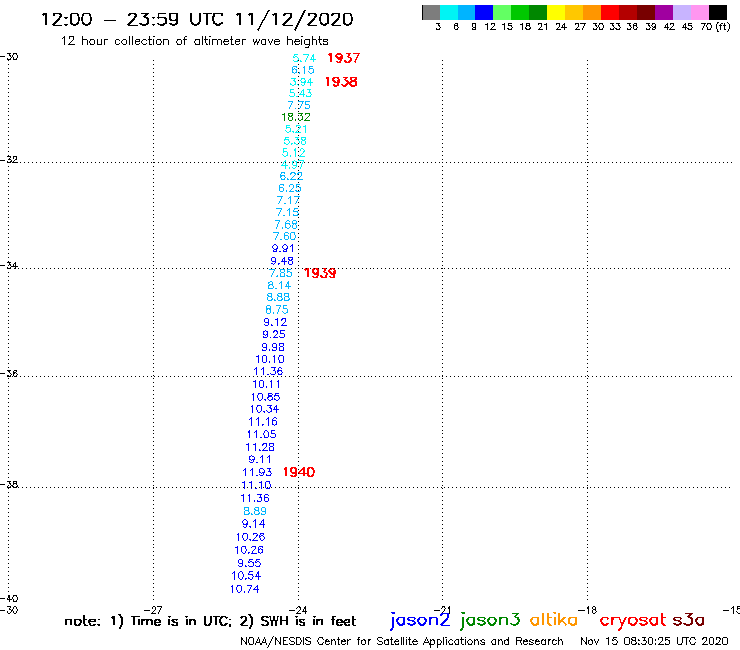Click the value 7.68
740x650 pixels.
[x=286, y=225]
